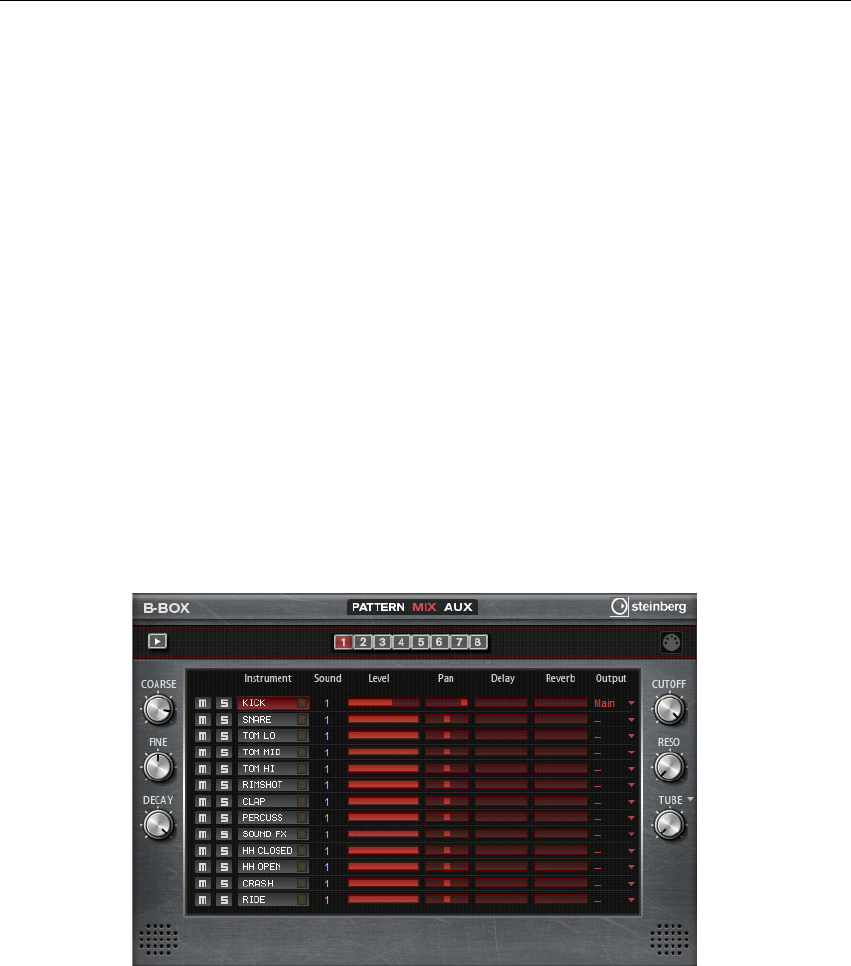This screenshot has height=966, width=851.
Task: Select pattern 8
Action: [x=478, y=642]
